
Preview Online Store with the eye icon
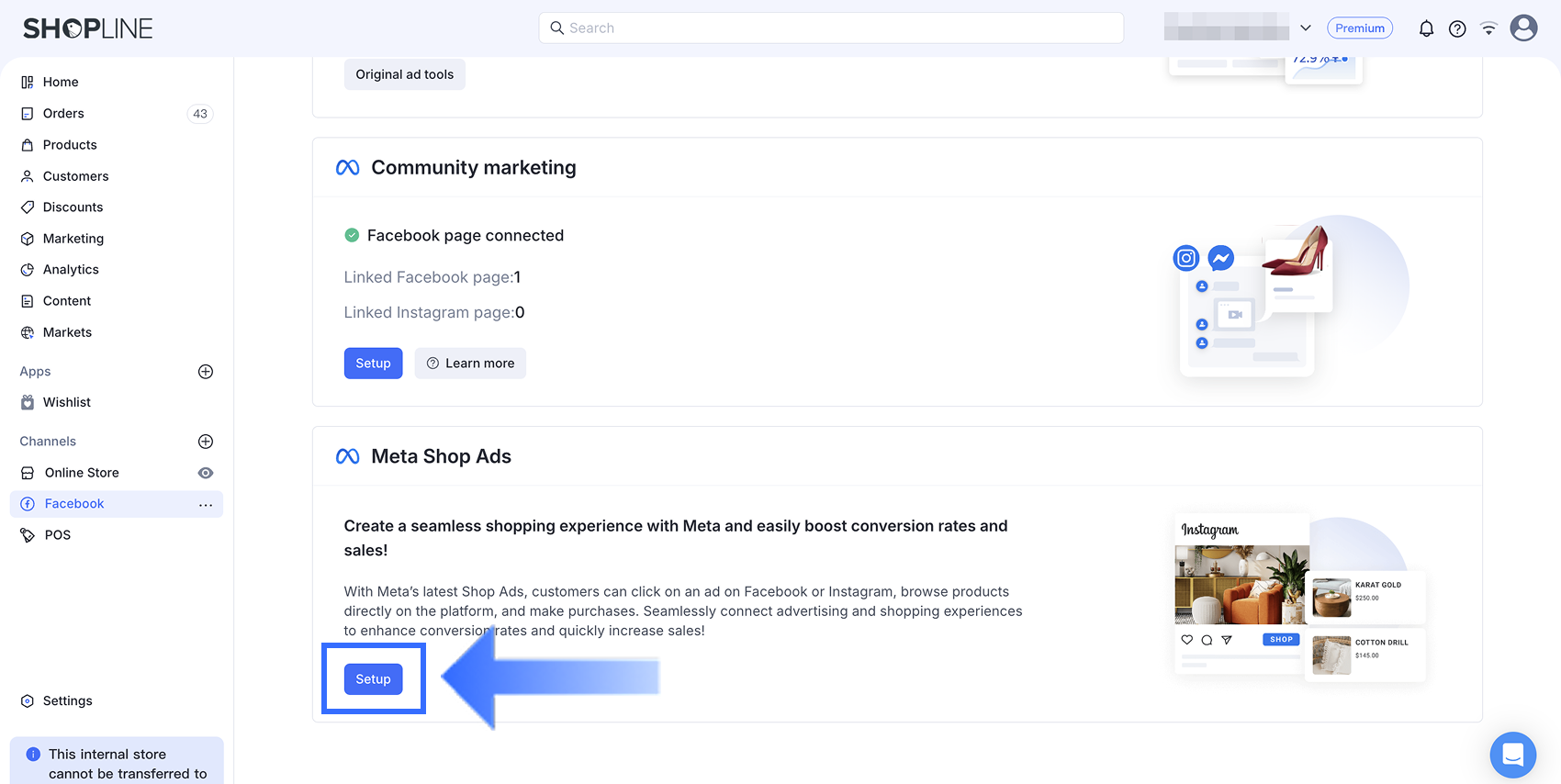(x=206, y=473)
